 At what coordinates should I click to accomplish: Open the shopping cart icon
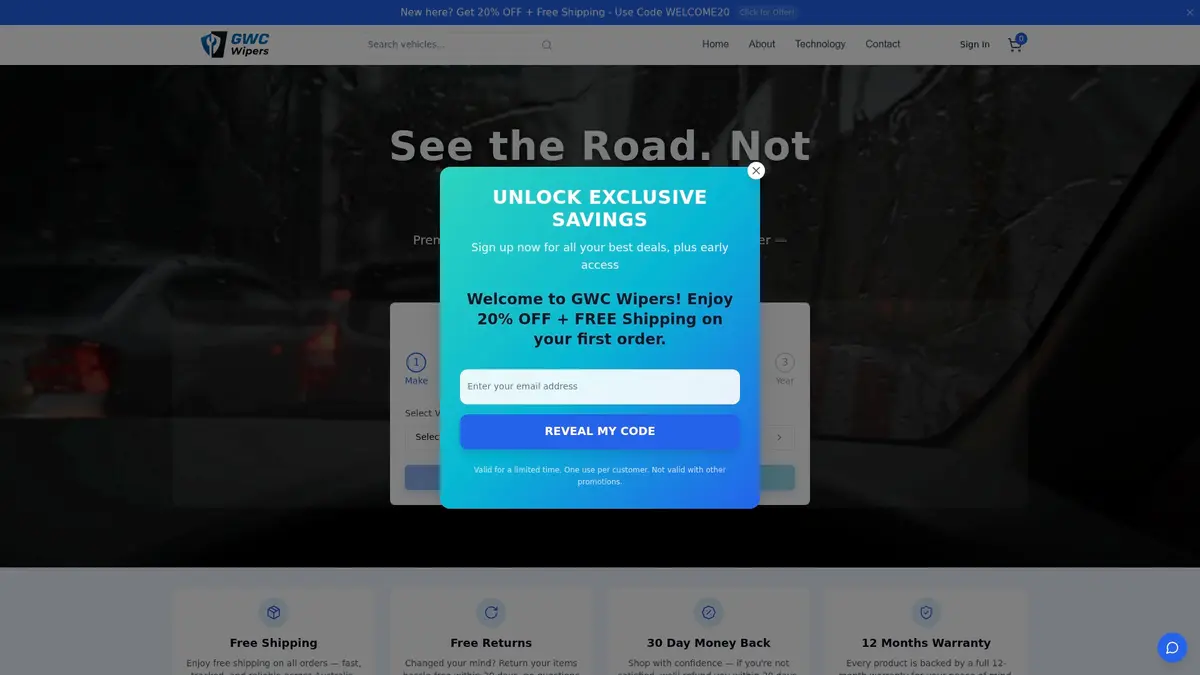tap(1016, 44)
